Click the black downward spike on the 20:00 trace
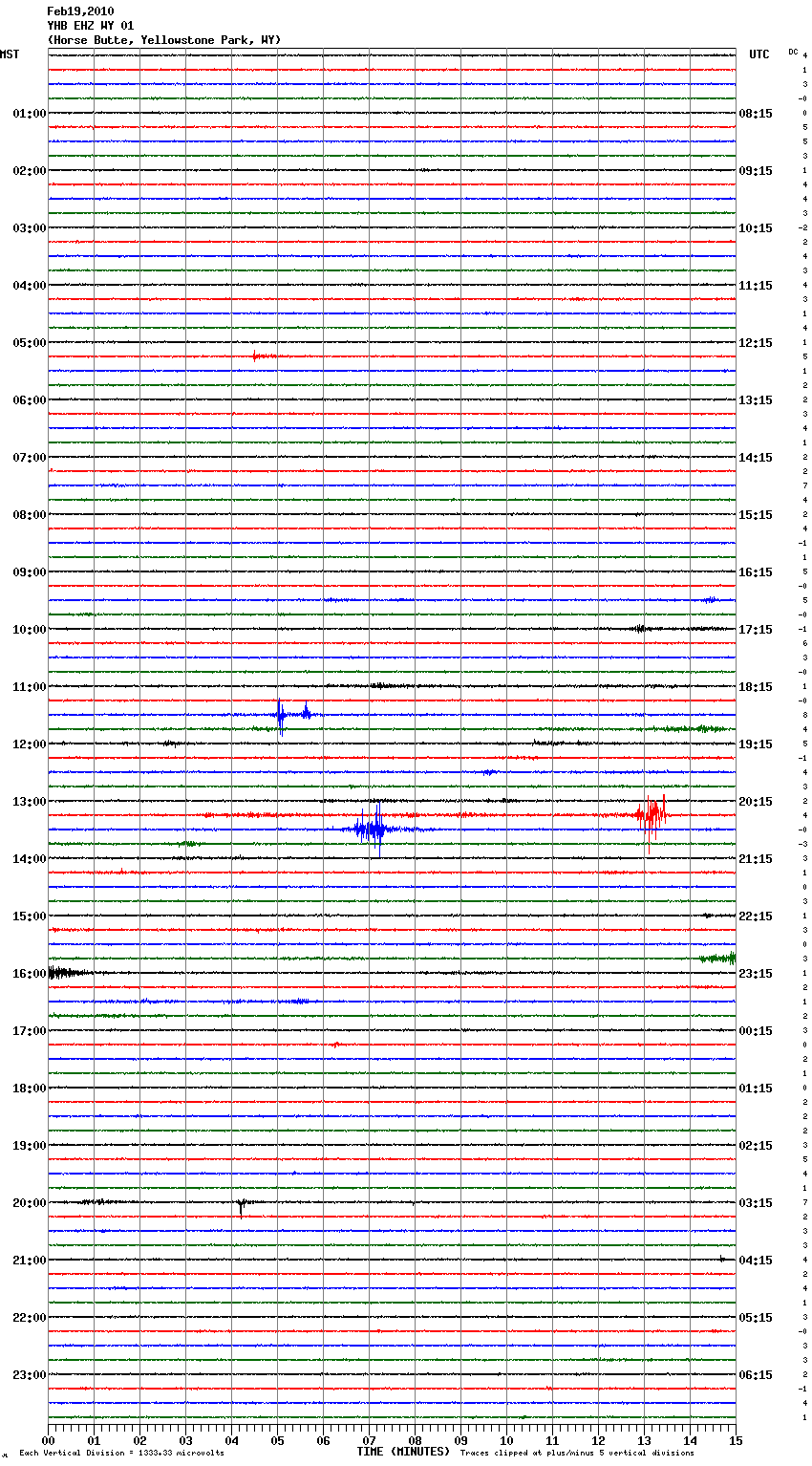 (x=241, y=1207)
